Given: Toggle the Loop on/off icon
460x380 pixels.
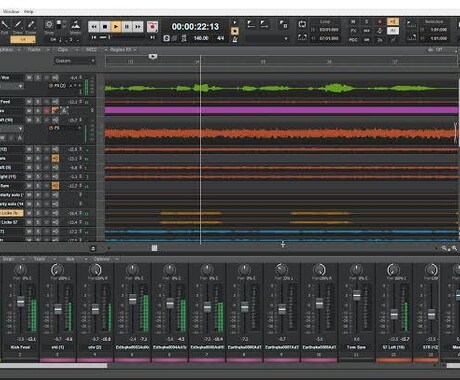Looking at the screenshot, I should coord(302,24).
